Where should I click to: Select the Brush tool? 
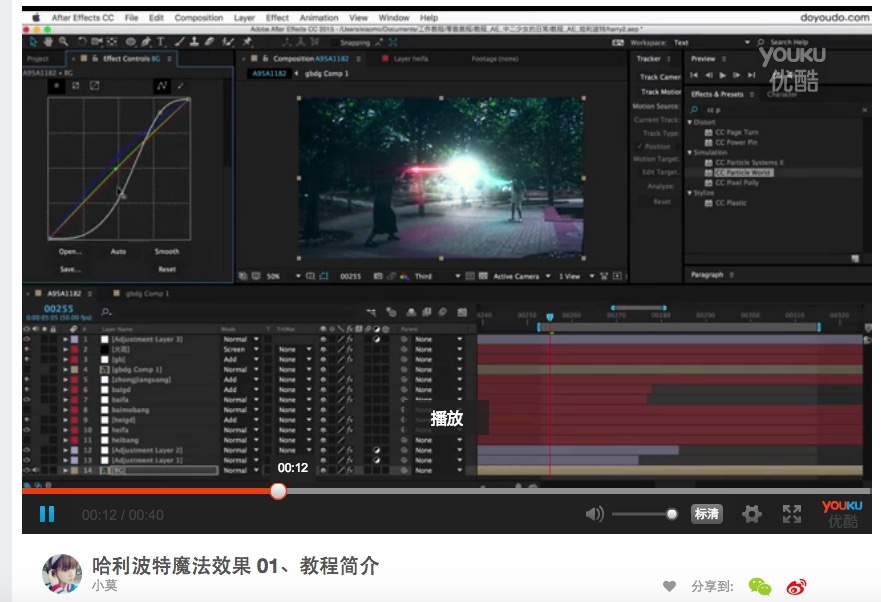click(x=179, y=42)
